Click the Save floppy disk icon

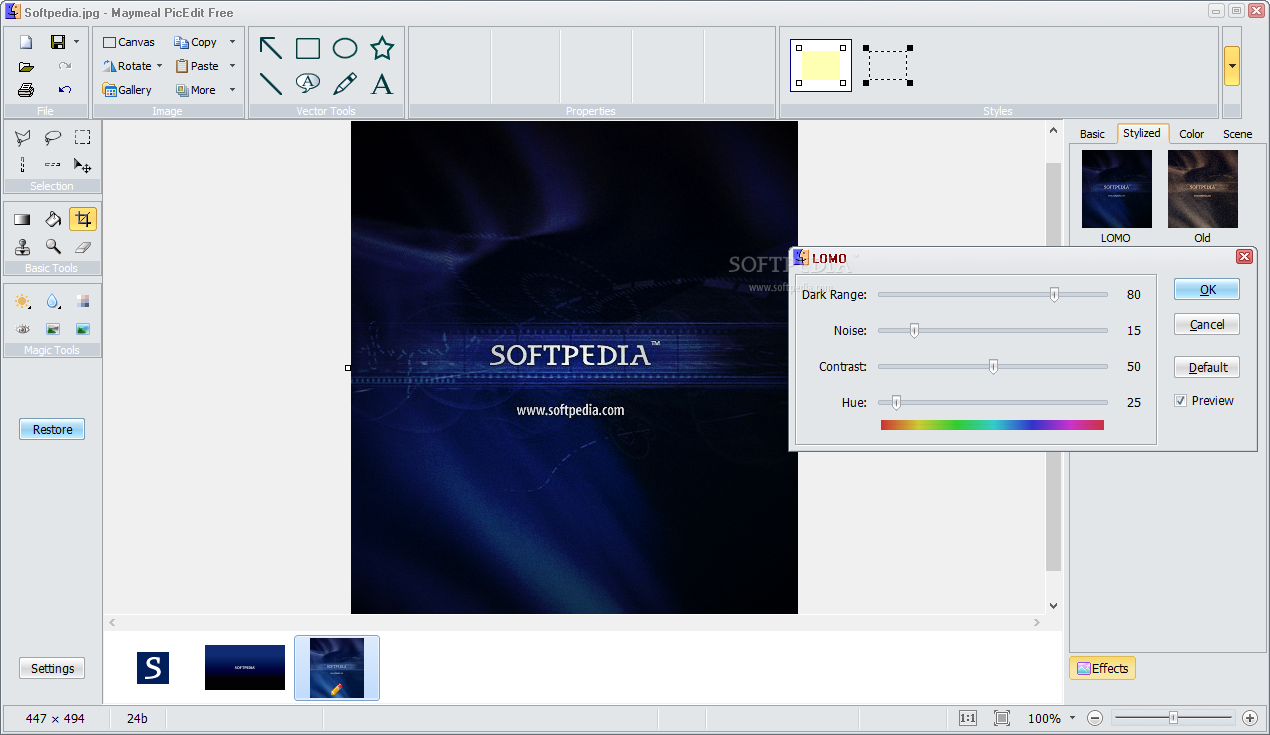pos(58,42)
